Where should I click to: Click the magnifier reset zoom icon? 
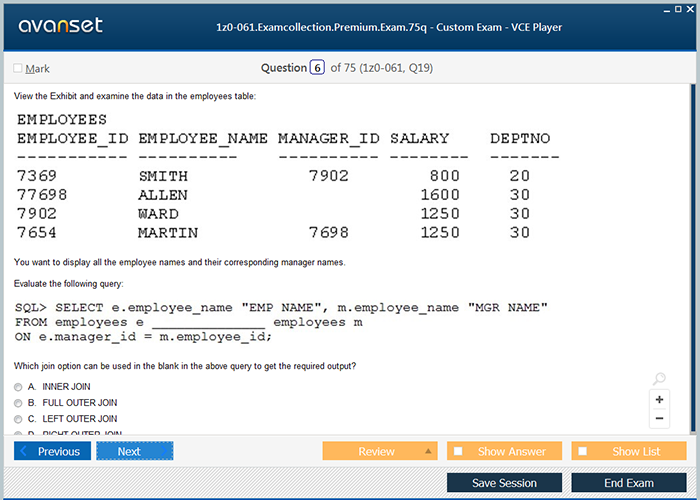659,379
